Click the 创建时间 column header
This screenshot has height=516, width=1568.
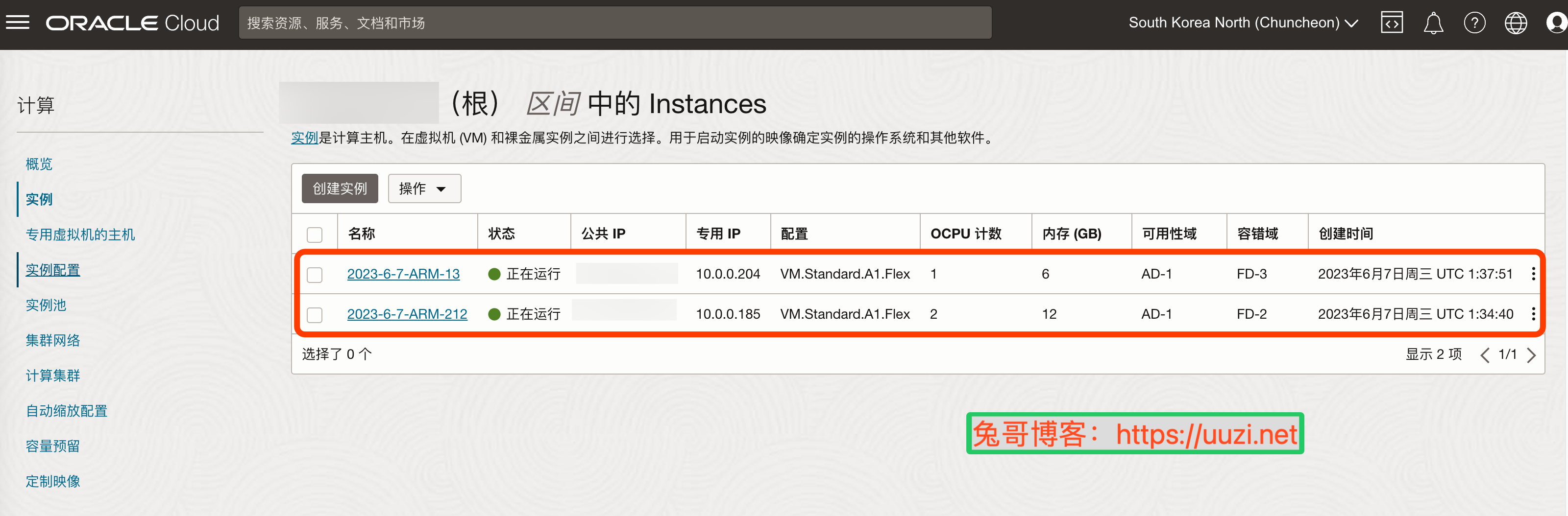pos(1346,234)
